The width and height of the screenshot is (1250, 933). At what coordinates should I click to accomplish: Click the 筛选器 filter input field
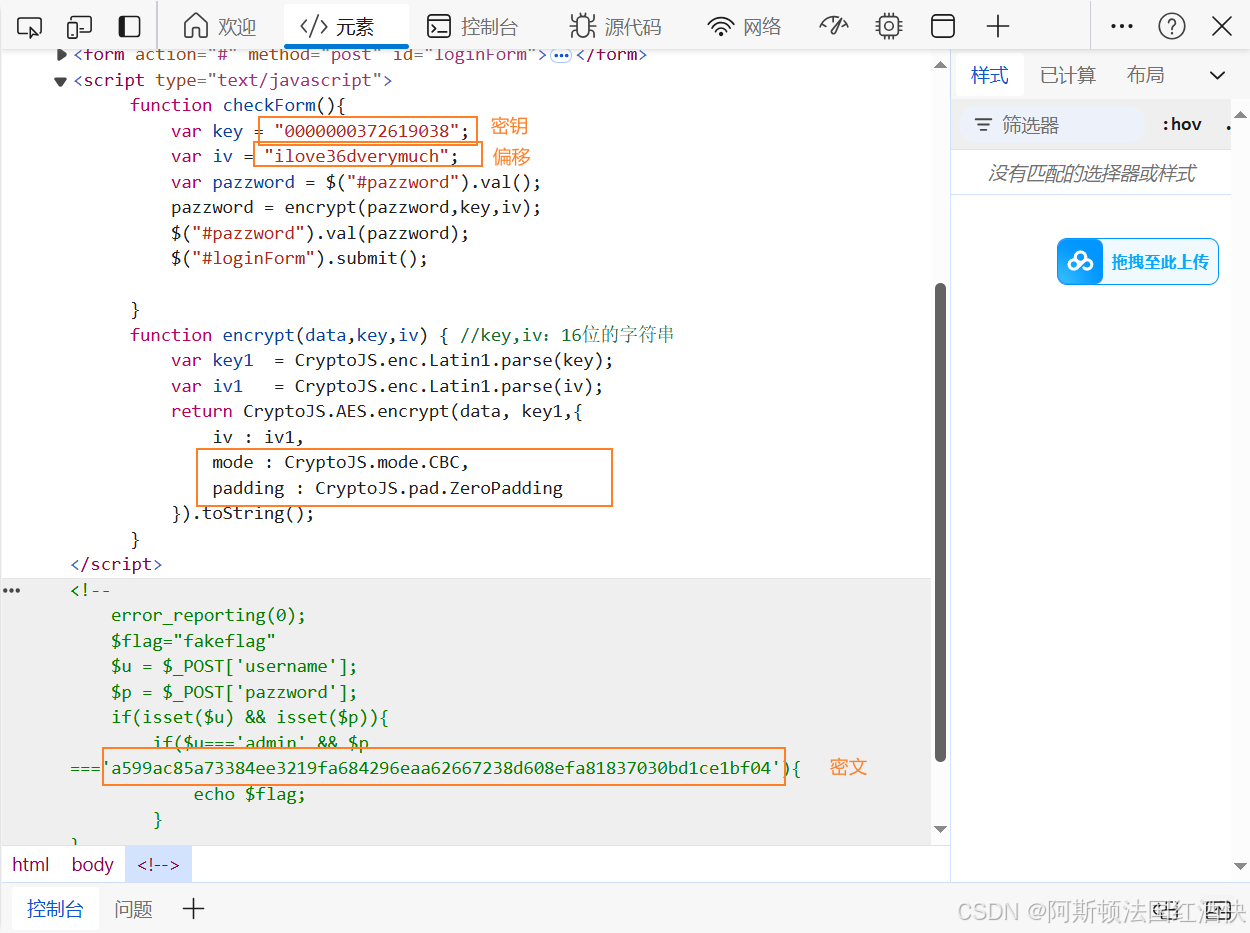(1052, 125)
